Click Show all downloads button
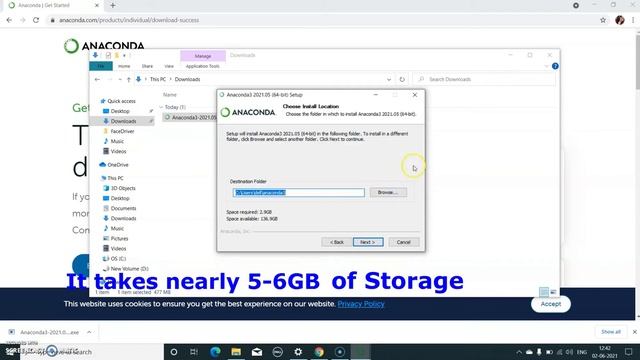This screenshot has width=640, height=360. coord(611,332)
